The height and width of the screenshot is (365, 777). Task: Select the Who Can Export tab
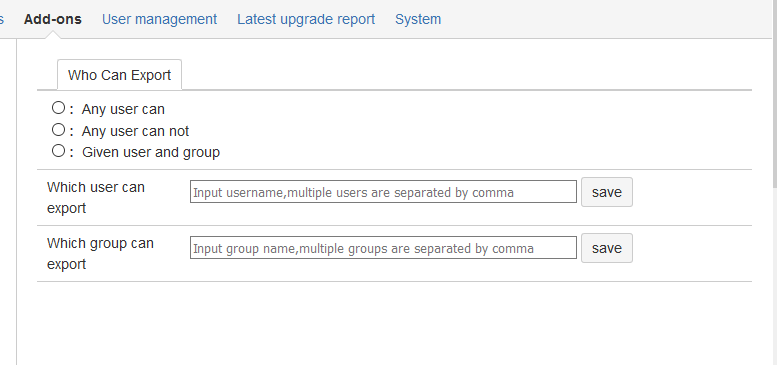(119, 75)
